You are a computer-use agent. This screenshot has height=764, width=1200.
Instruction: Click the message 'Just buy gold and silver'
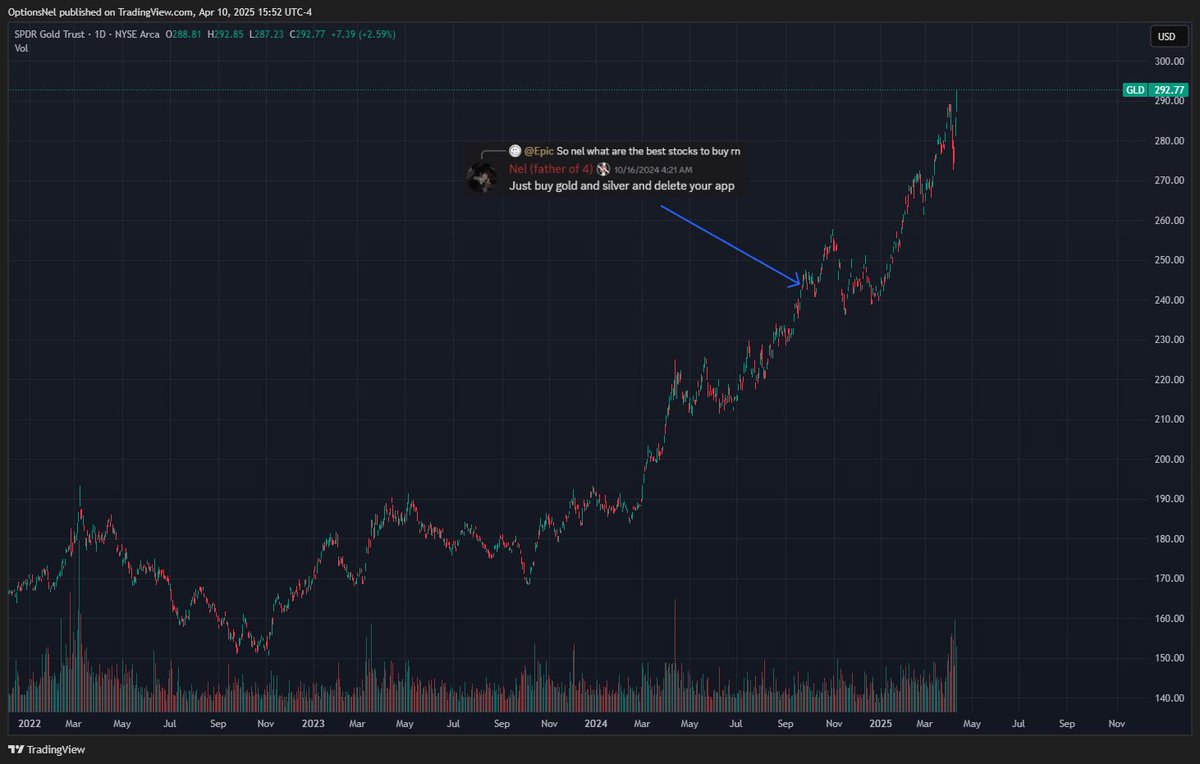click(x=623, y=186)
